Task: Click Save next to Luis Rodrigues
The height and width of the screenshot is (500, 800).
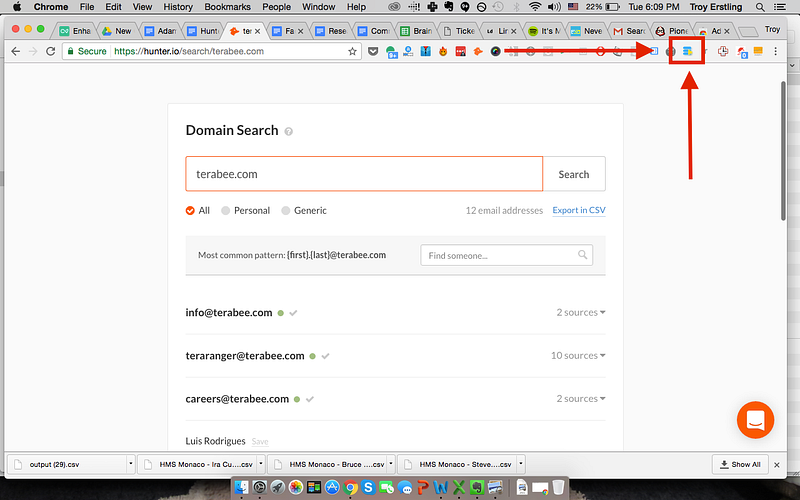Action: 260,442
